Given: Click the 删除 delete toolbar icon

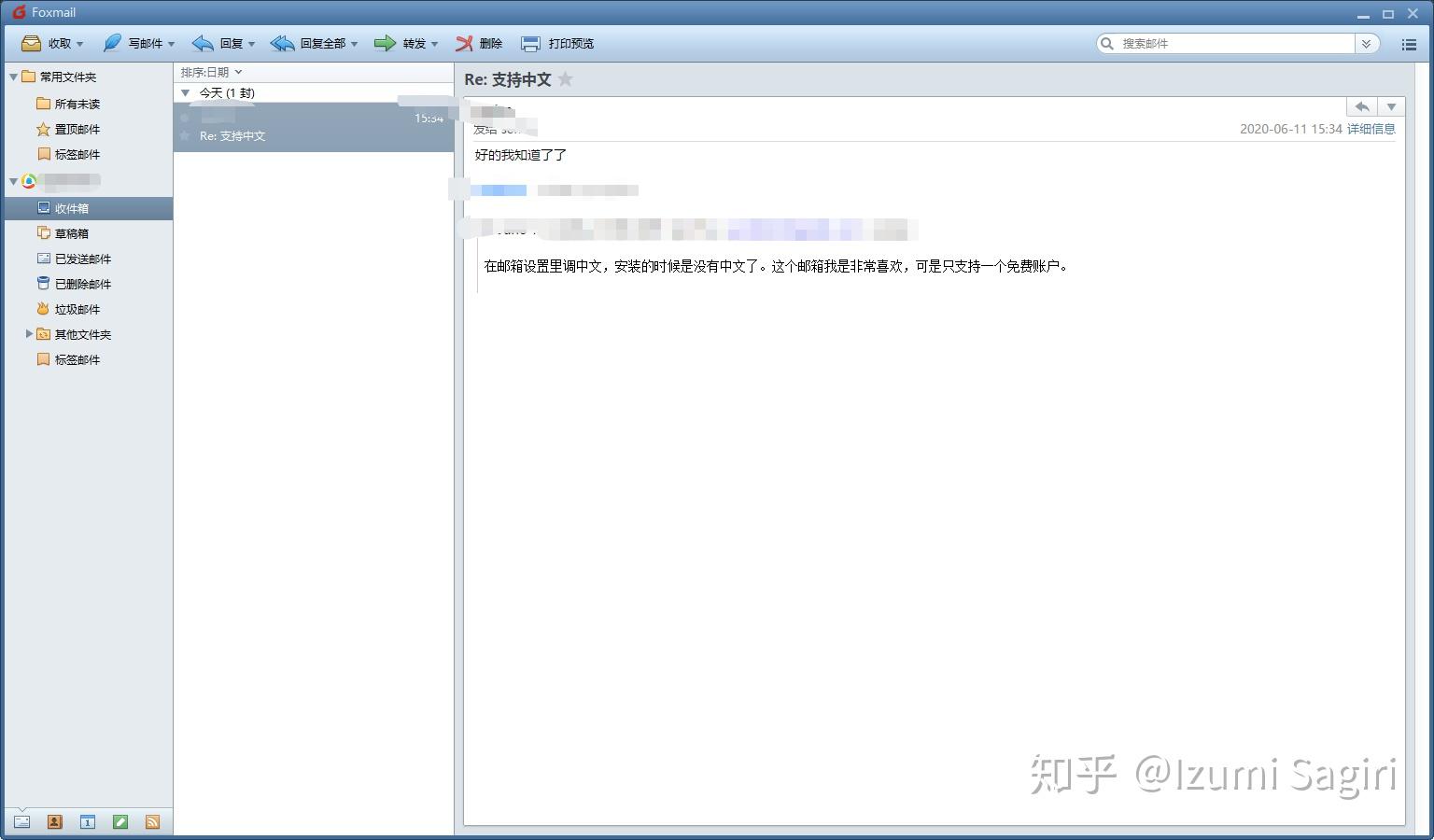Looking at the screenshot, I should [x=479, y=43].
